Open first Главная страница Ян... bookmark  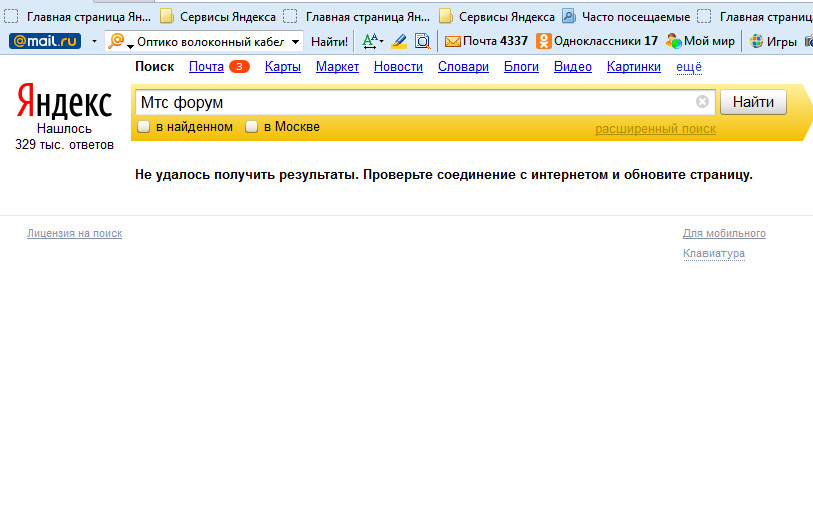pos(78,17)
